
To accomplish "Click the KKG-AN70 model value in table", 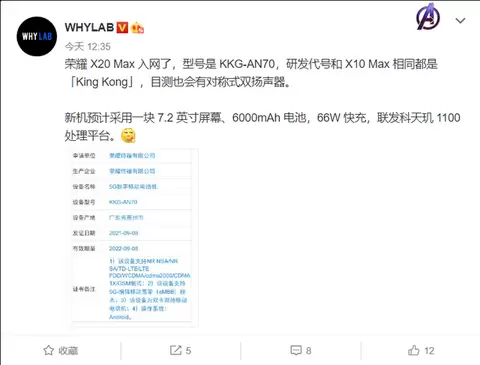I will coord(123,202).
